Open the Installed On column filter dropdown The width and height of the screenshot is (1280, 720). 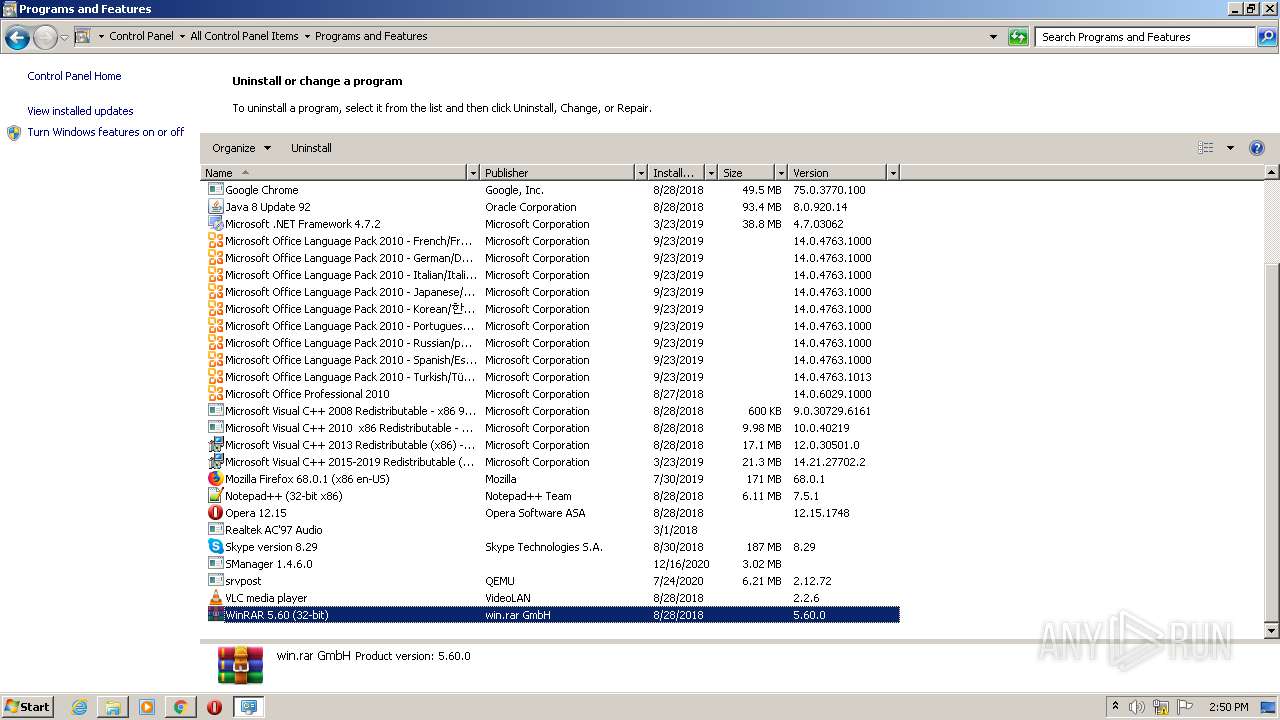(711, 173)
